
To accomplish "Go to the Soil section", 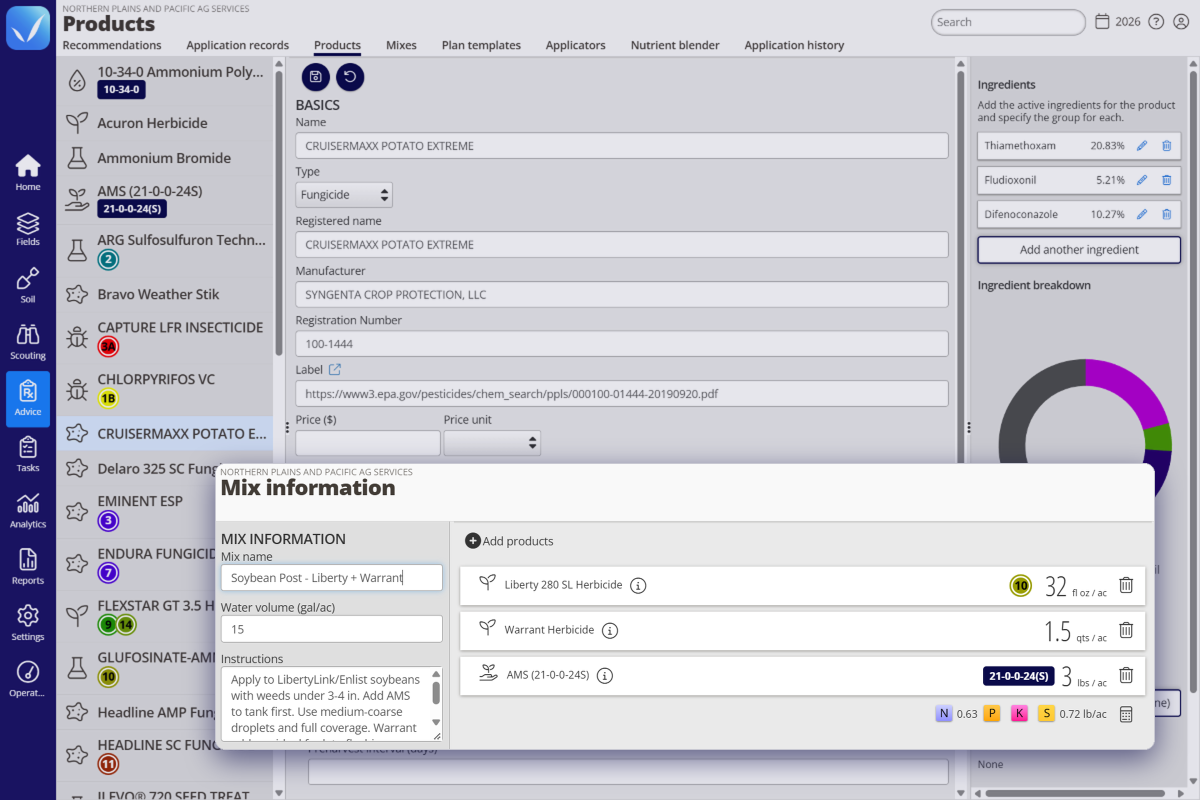I will [x=28, y=285].
